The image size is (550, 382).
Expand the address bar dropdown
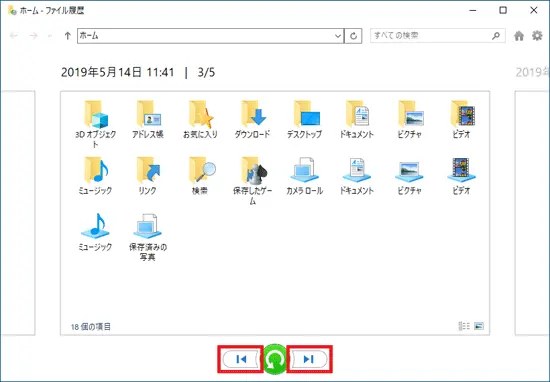click(x=338, y=36)
